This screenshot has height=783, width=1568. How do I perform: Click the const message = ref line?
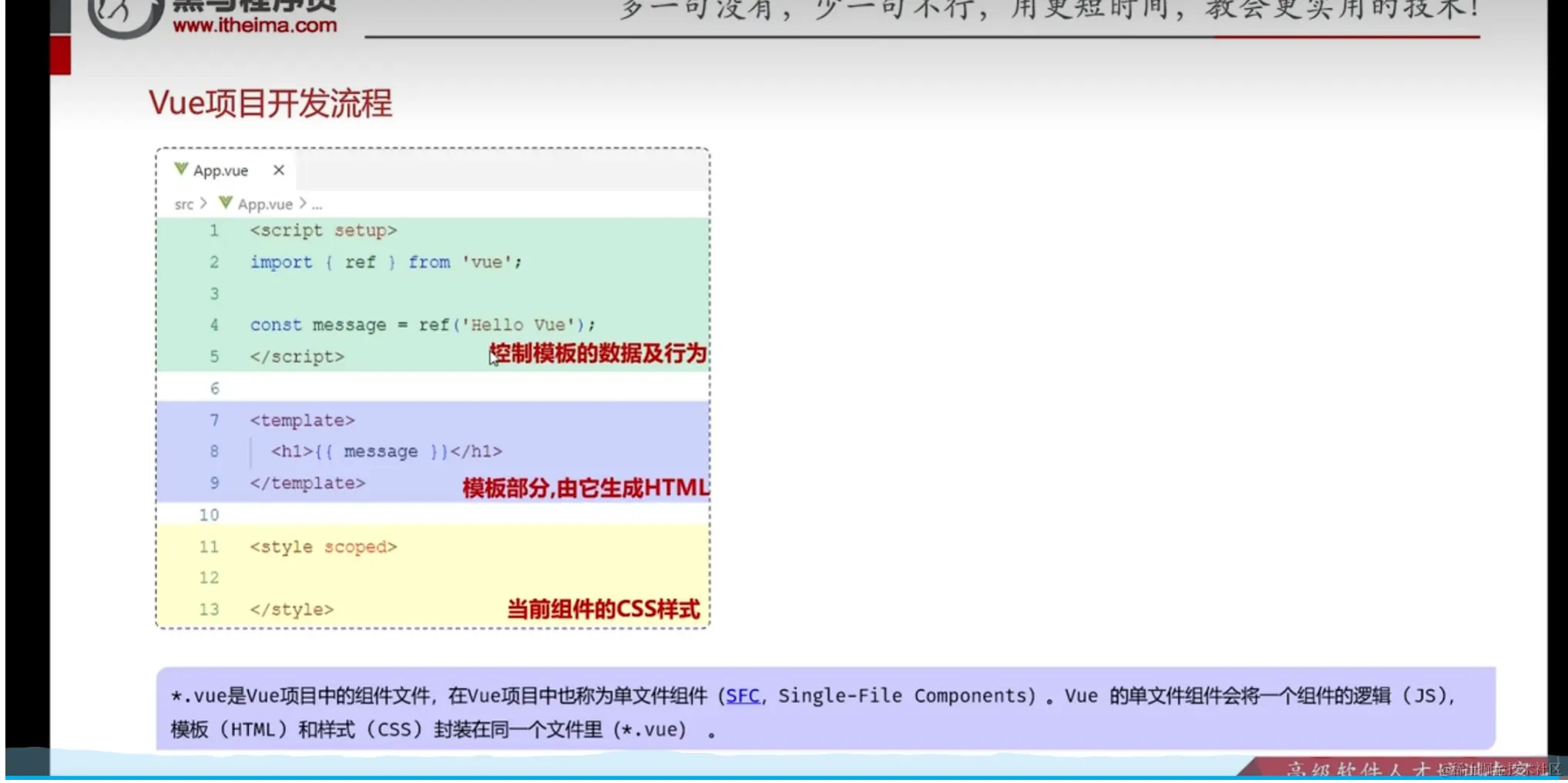pyautogui.click(x=423, y=324)
